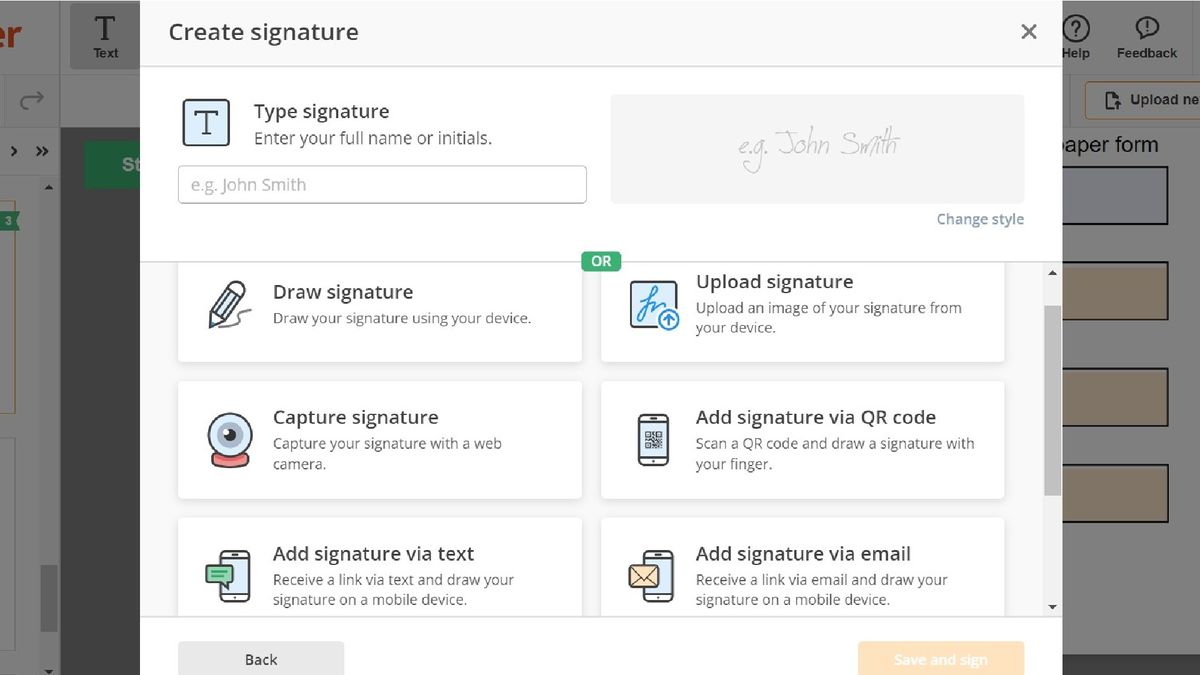Click the Capture signature webcam icon

pyautogui.click(x=229, y=440)
